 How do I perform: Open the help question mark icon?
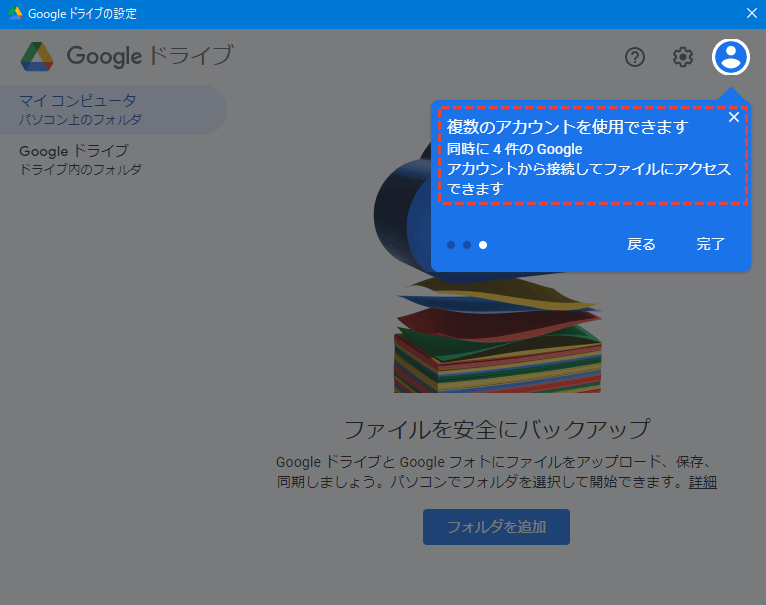point(635,57)
